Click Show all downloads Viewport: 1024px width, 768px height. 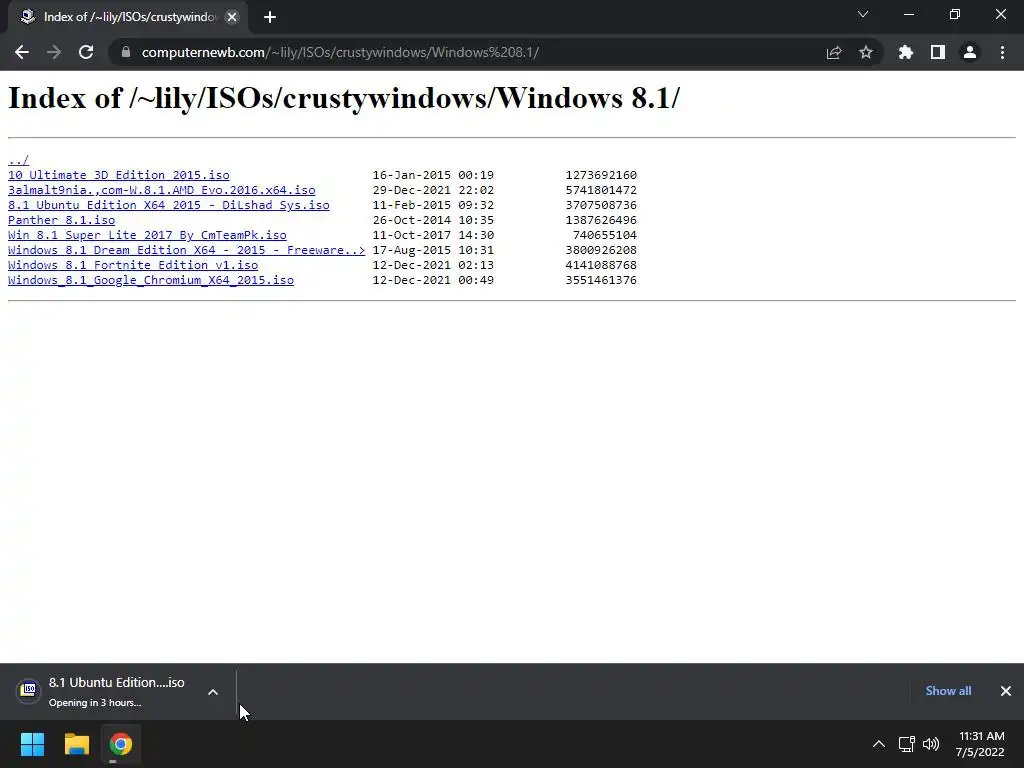(x=948, y=691)
